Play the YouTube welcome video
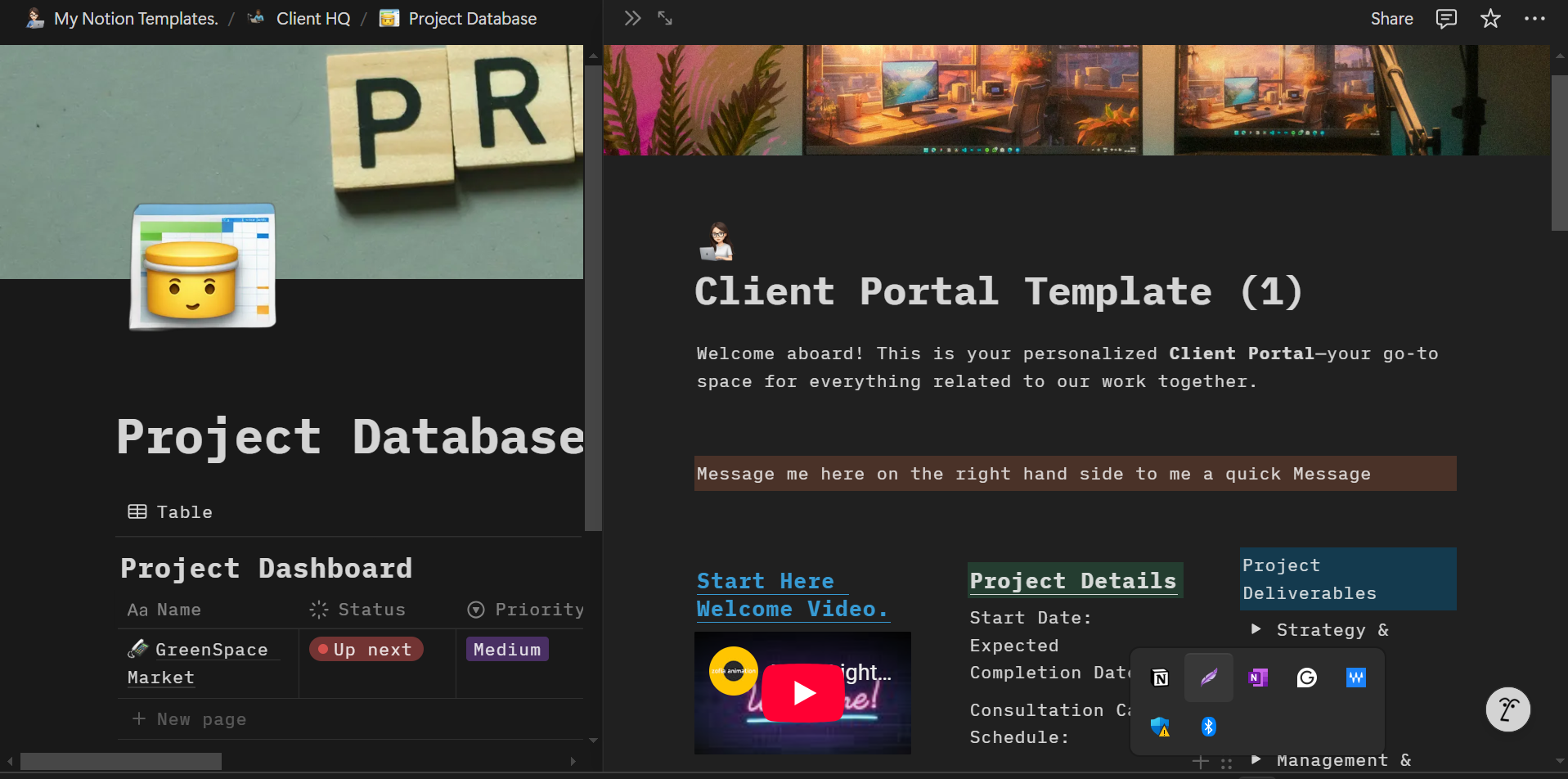The image size is (1568, 779). pos(803,693)
